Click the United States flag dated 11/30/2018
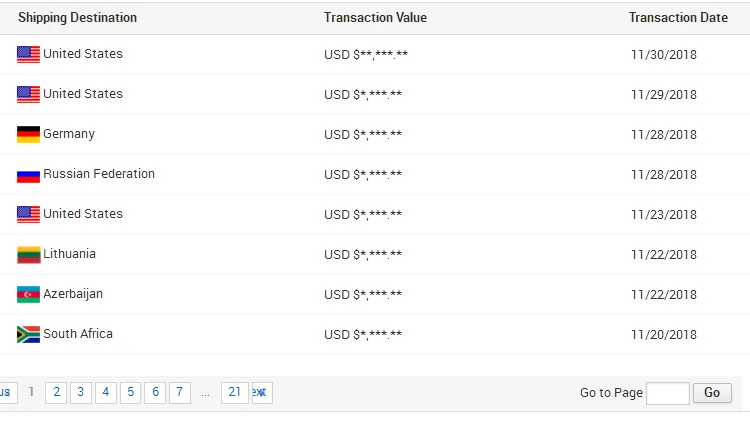This screenshot has width=750, height=428. coord(28,55)
